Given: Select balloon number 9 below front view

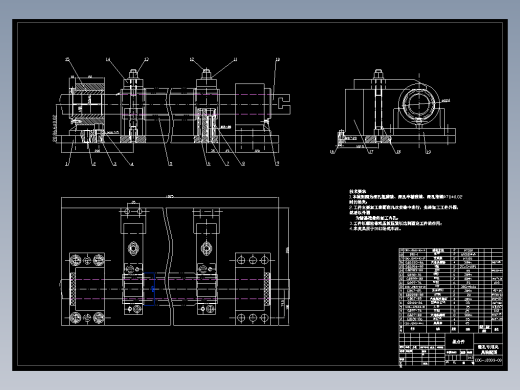Looking at the screenshot, I should click(277, 163).
